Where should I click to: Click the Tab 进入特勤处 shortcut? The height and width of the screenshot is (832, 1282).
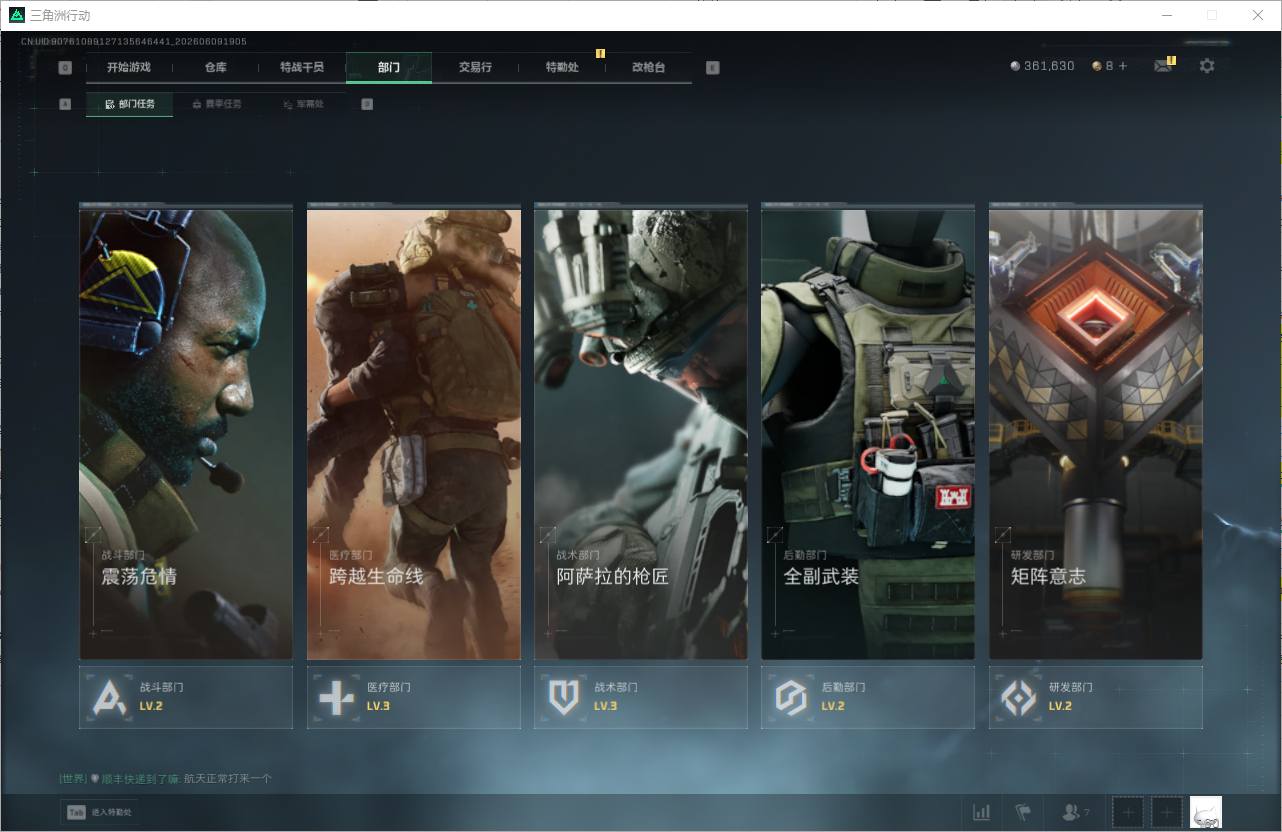pyautogui.click(x=100, y=812)
